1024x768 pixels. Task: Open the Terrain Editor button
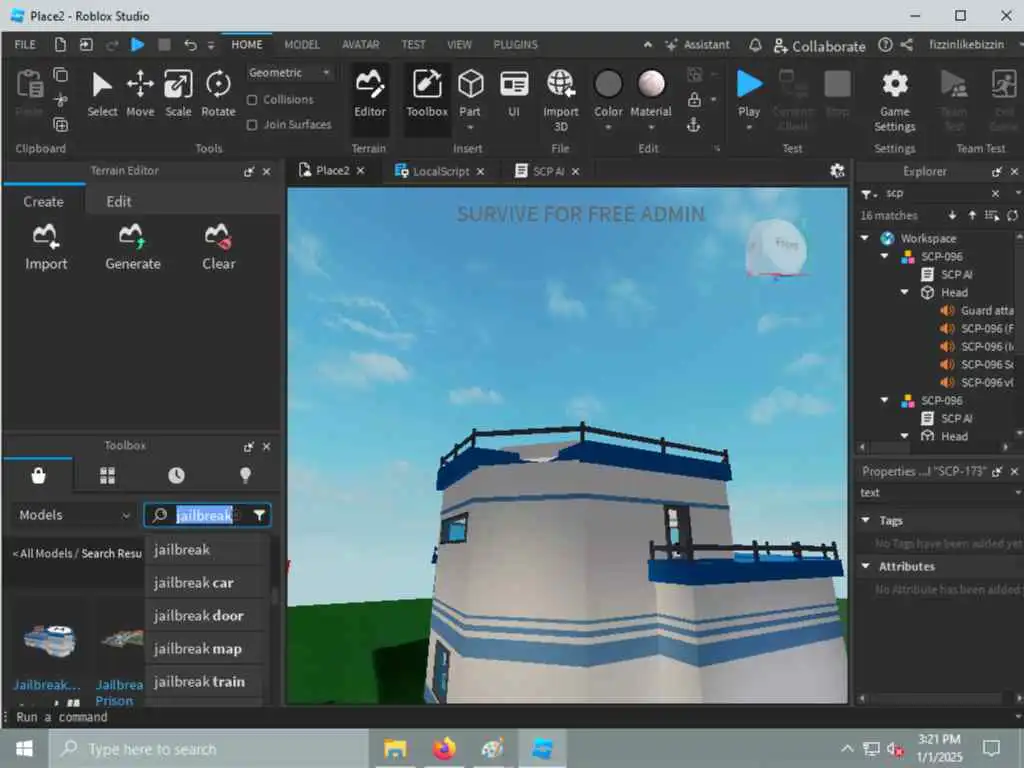[x=370, y=94]
